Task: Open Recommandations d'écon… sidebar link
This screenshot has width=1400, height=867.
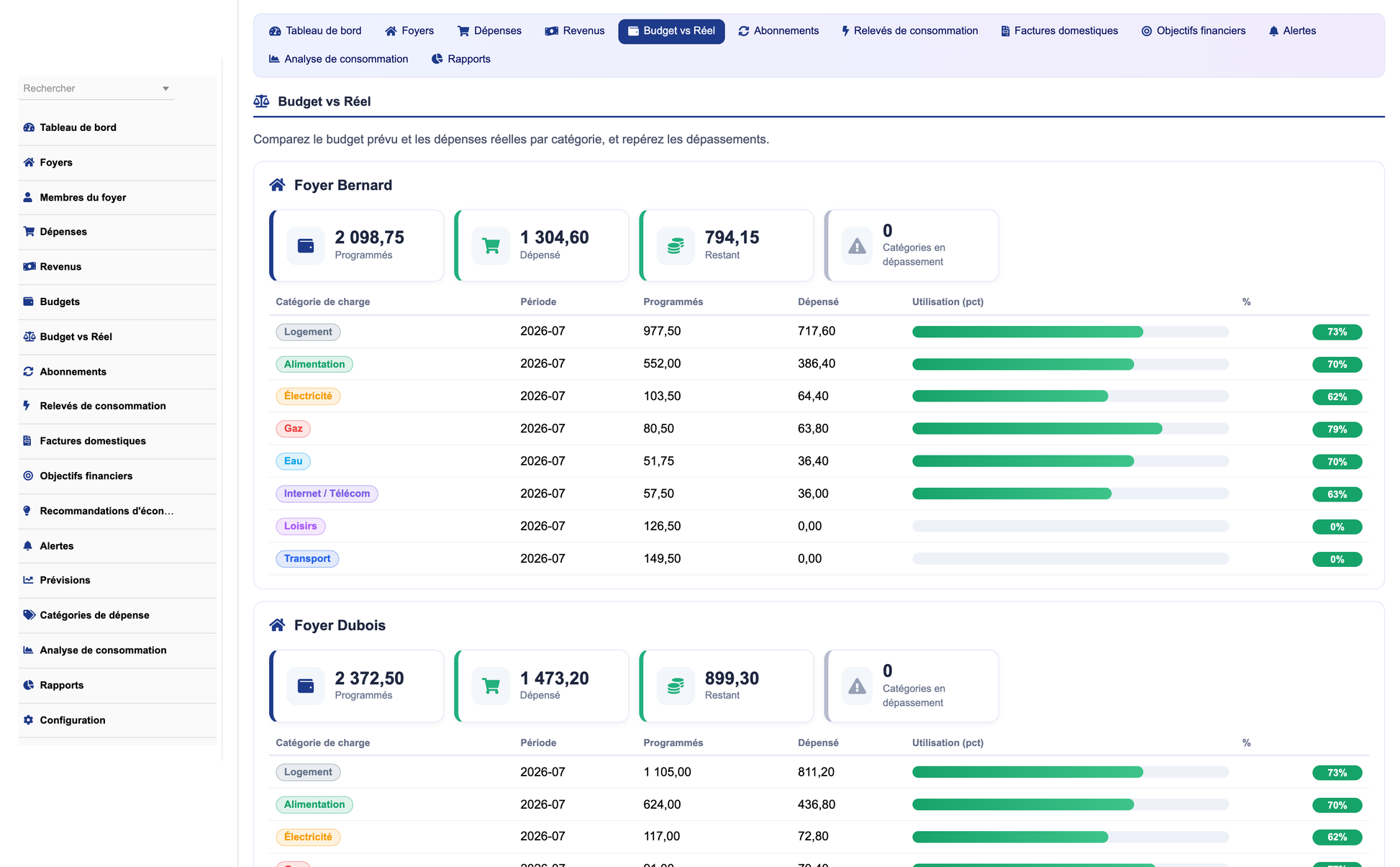Action: [106, 511]
